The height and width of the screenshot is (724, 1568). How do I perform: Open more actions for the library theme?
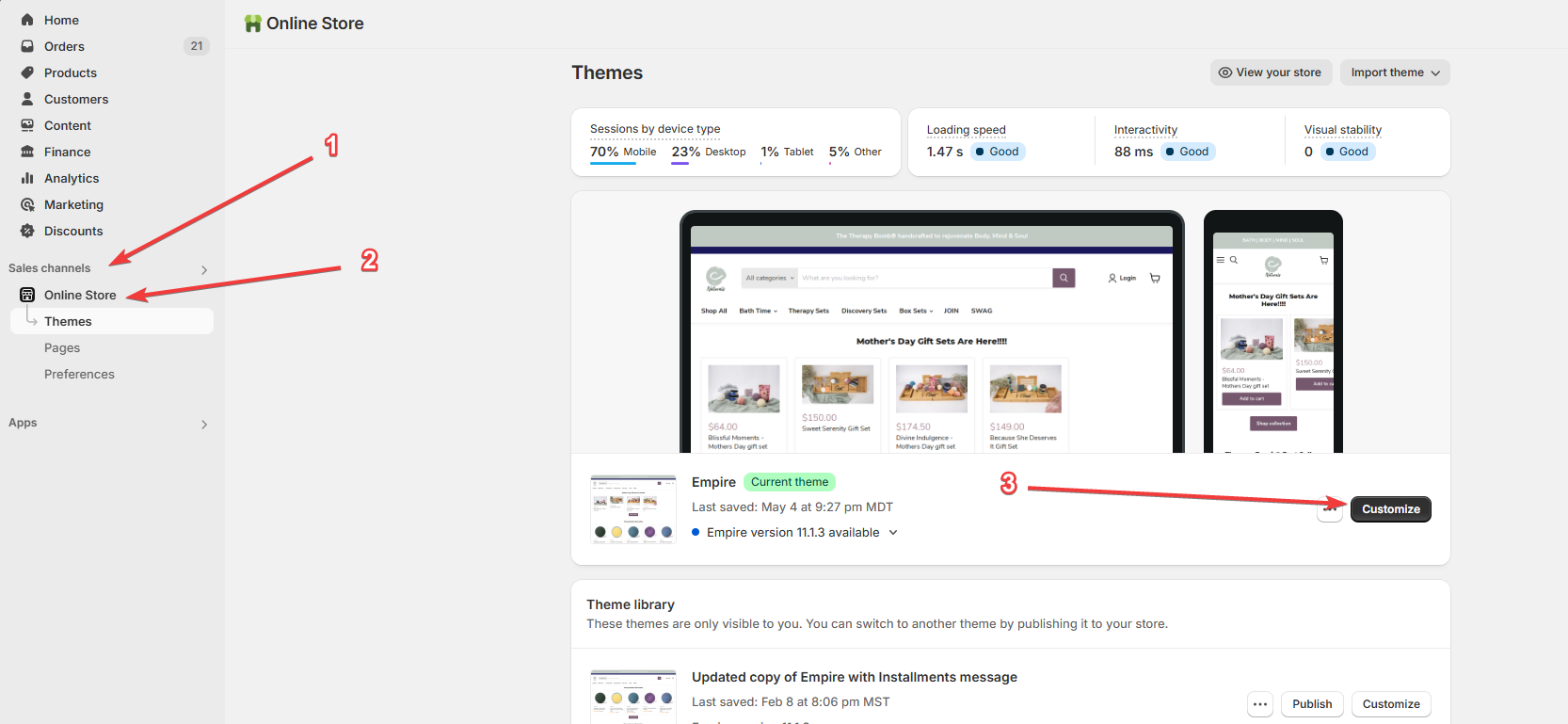pyautogui.click(x=1260, y=704)
